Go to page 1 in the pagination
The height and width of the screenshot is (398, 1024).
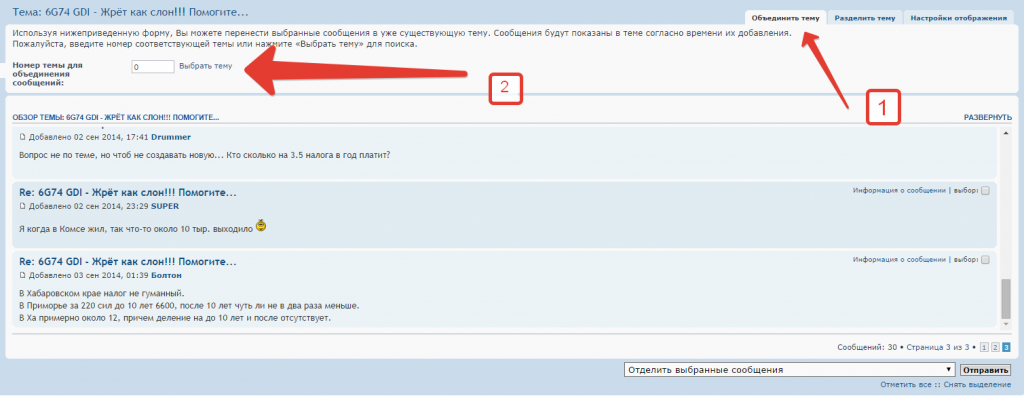point(985,348)
